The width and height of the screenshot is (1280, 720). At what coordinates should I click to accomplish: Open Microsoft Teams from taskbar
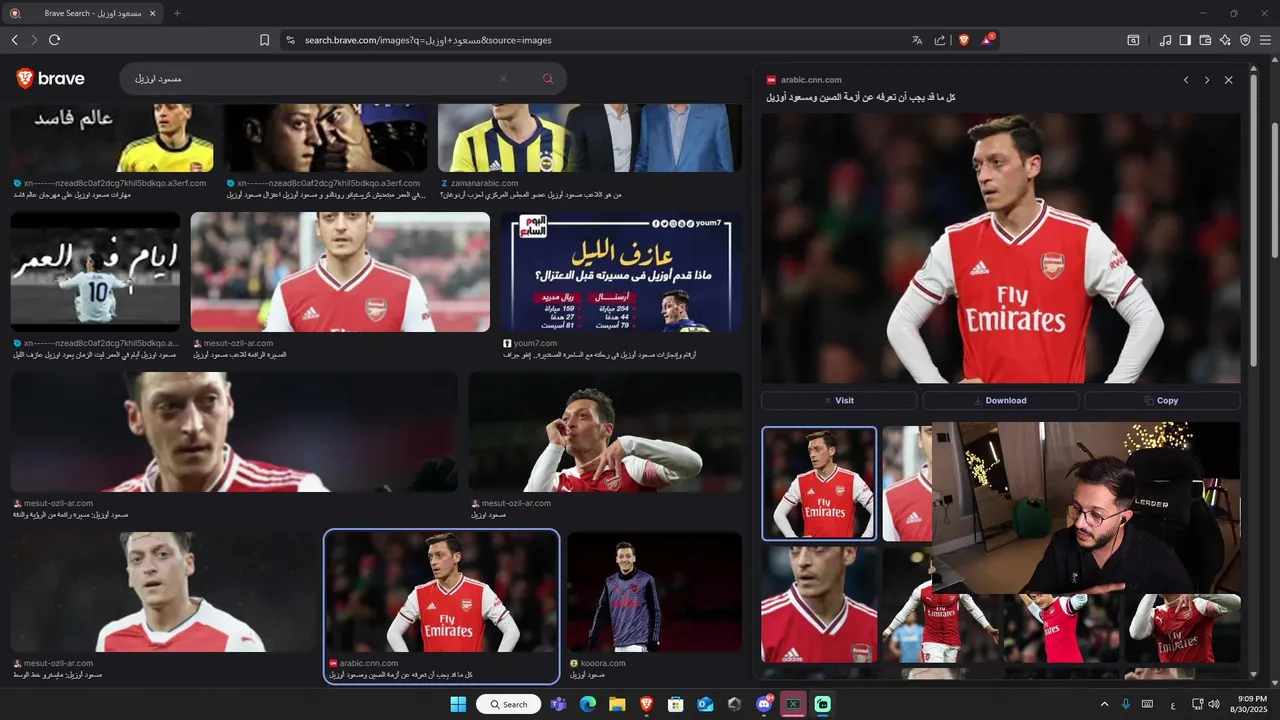tap(559, 704)
